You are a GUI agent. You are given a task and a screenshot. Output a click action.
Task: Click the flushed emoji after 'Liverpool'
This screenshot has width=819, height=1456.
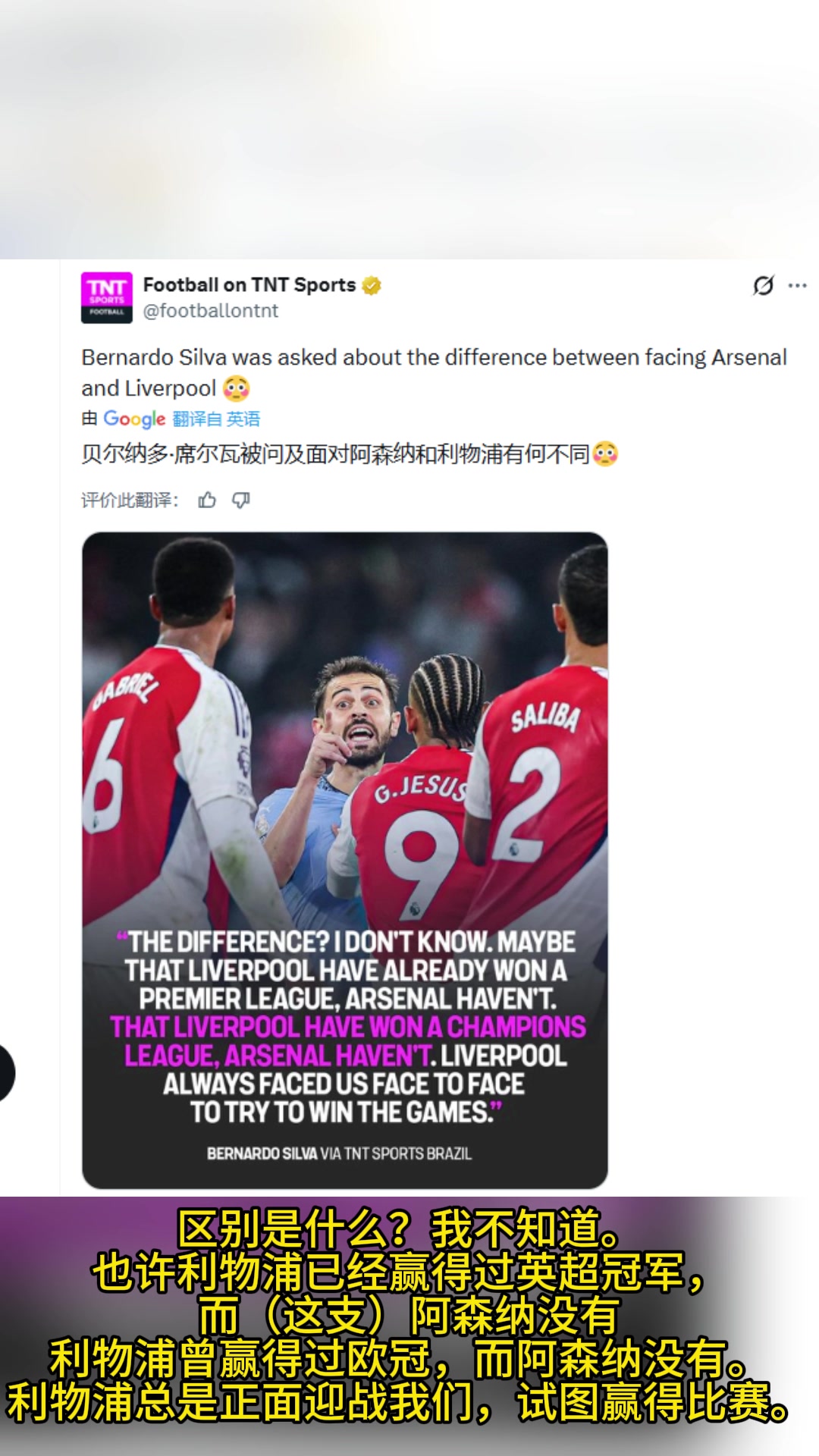[237, 388]
